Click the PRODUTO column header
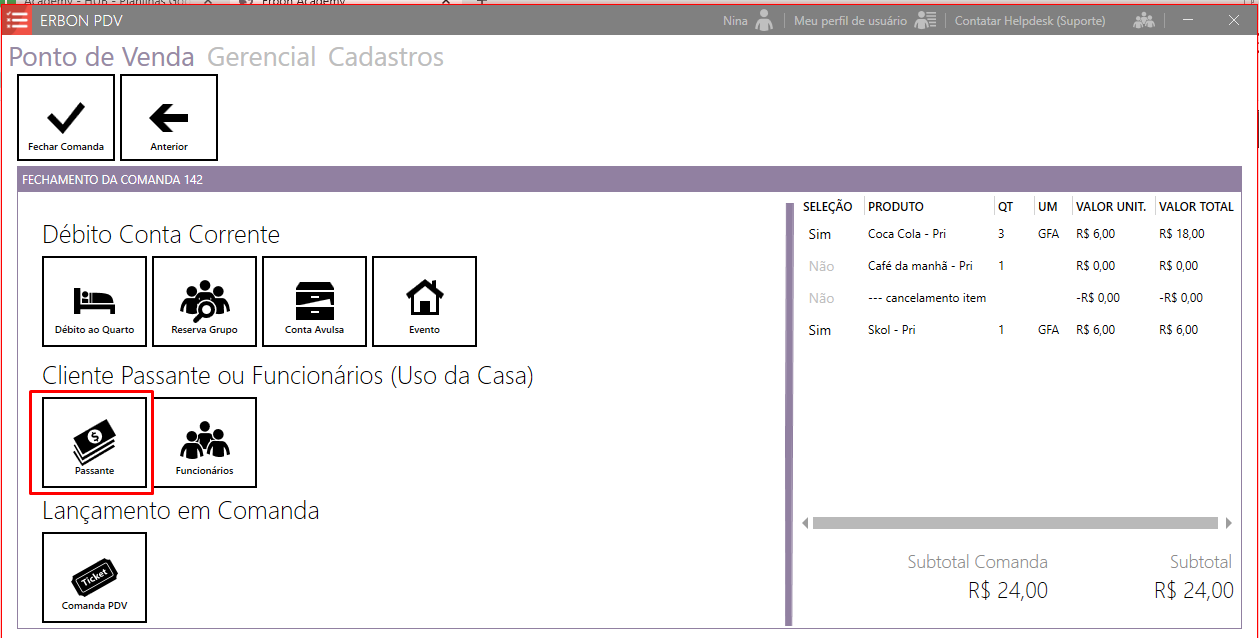The height and width of the screenshot is (638, 1259). (x=895, y=207)
